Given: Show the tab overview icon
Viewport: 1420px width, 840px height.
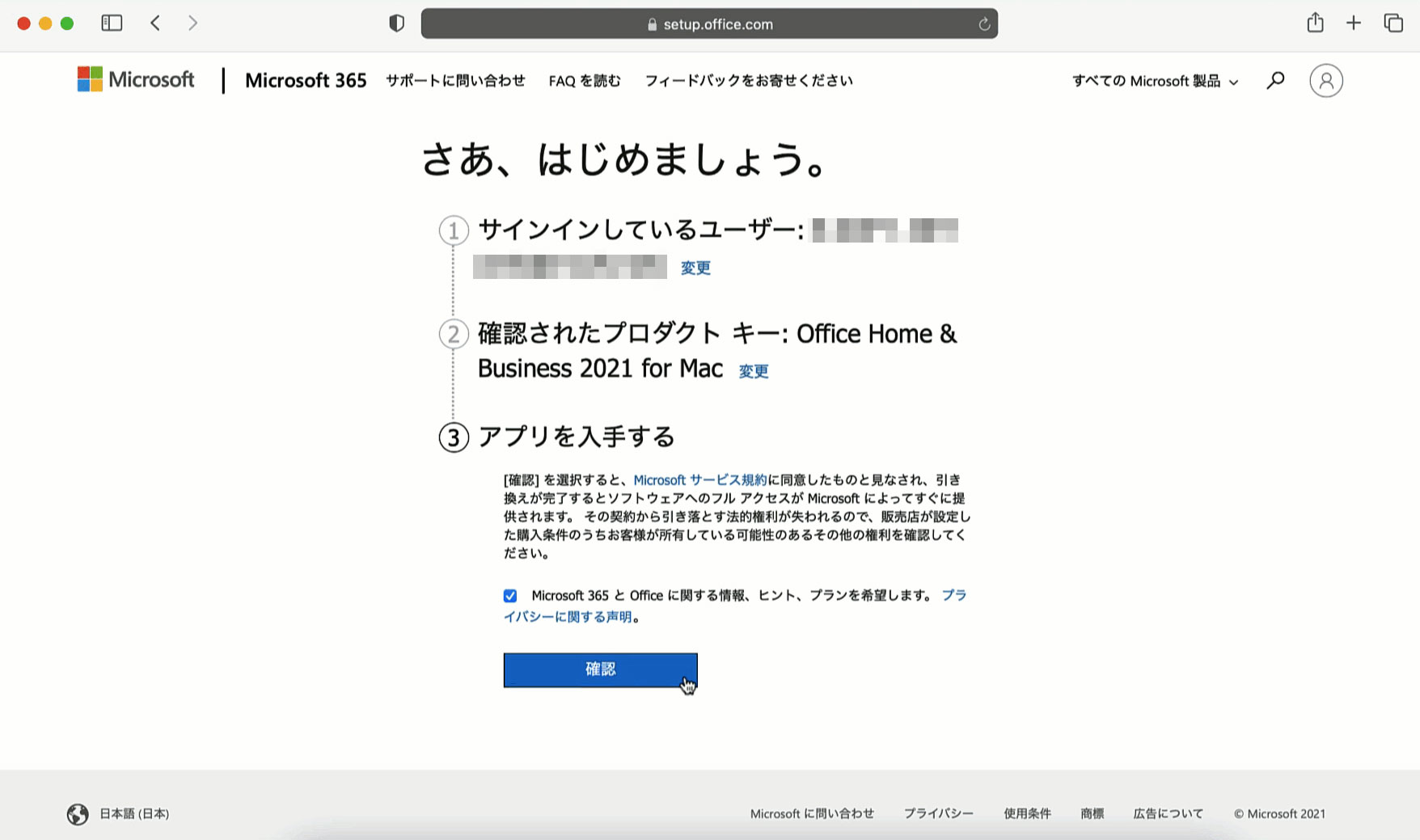Looking at the screenshot, I should pos(1393,23).
